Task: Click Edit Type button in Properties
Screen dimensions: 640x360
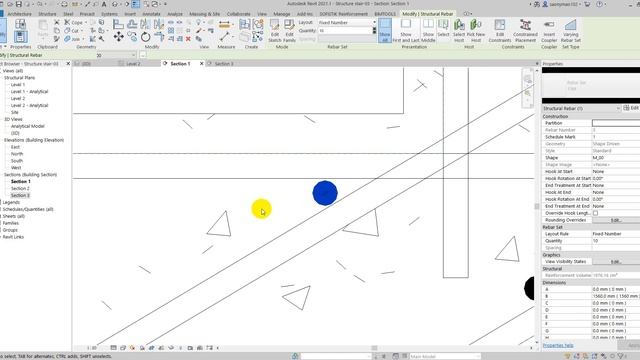Action: 631,108
